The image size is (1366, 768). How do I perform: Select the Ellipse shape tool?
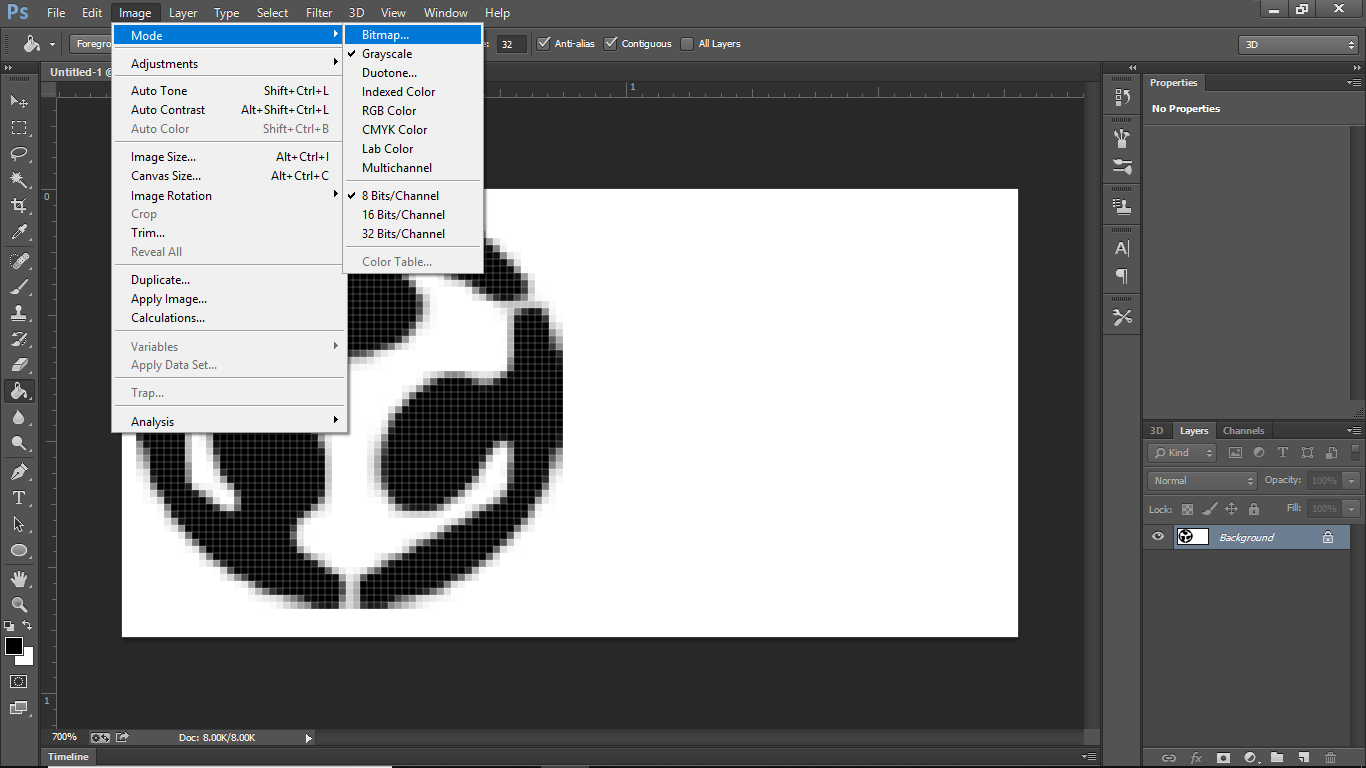click(19, 550)
